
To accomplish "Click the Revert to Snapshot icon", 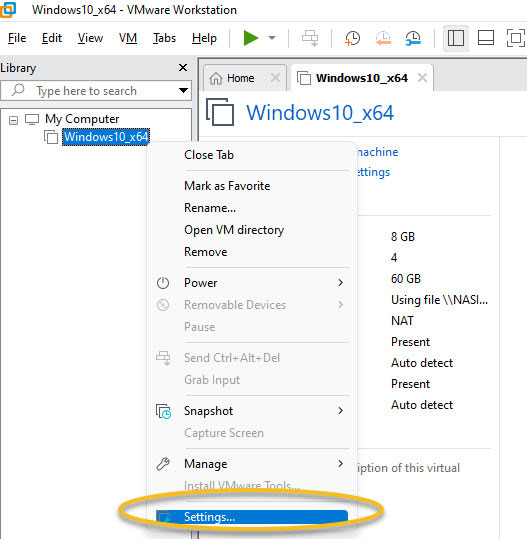I will coord(383,38).
